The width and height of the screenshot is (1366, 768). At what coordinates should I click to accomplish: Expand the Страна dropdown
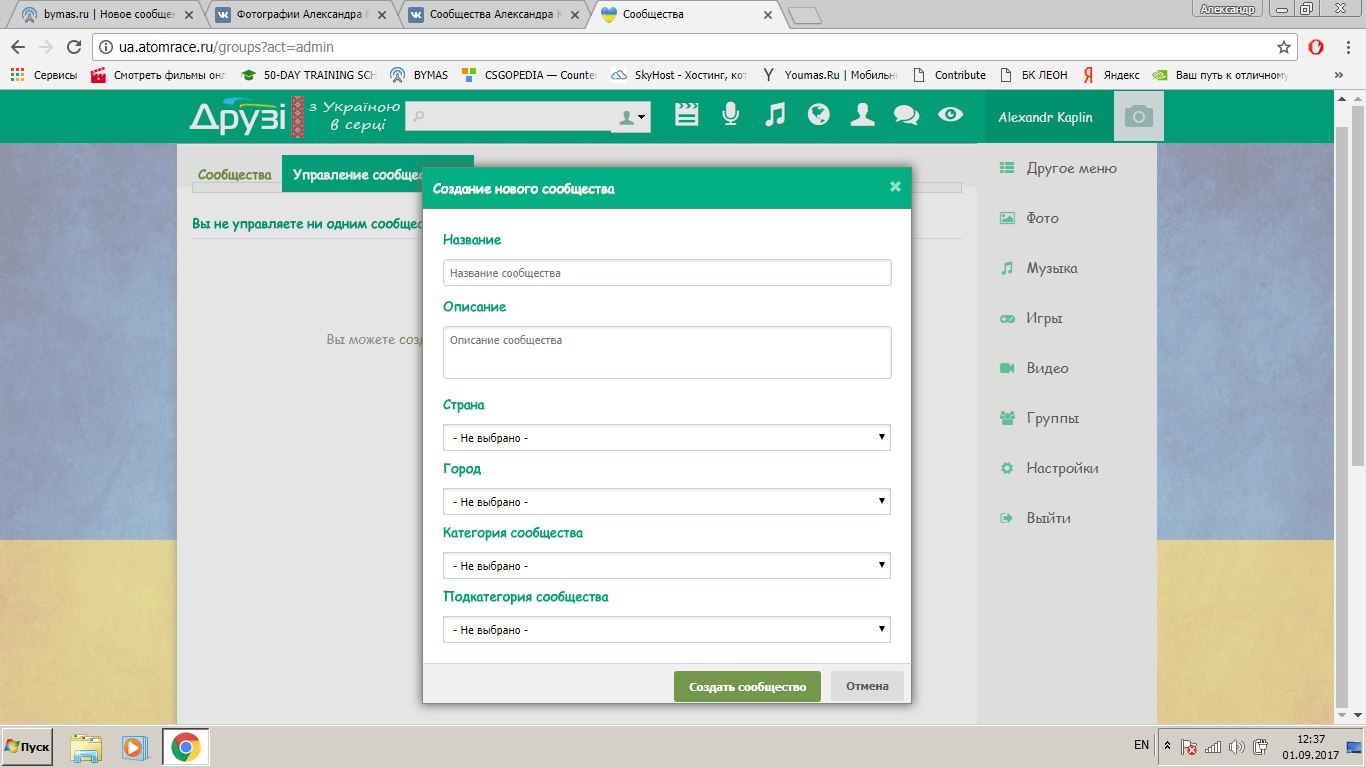coord(666,438)
